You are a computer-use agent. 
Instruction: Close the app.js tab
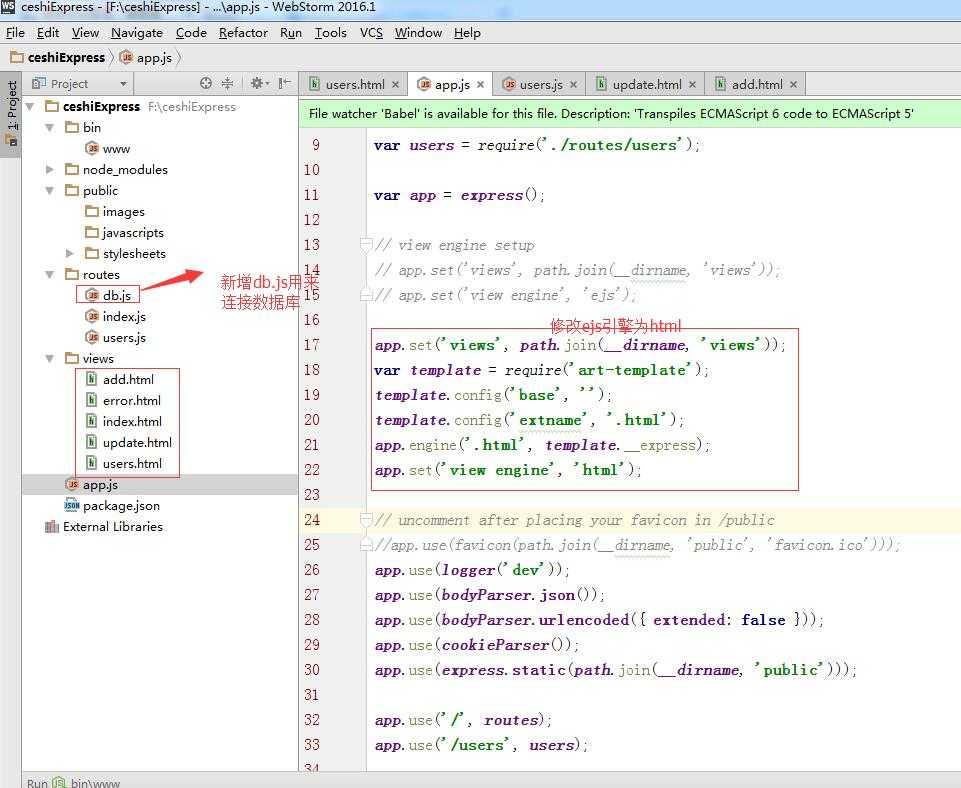(x=480, y=85)
